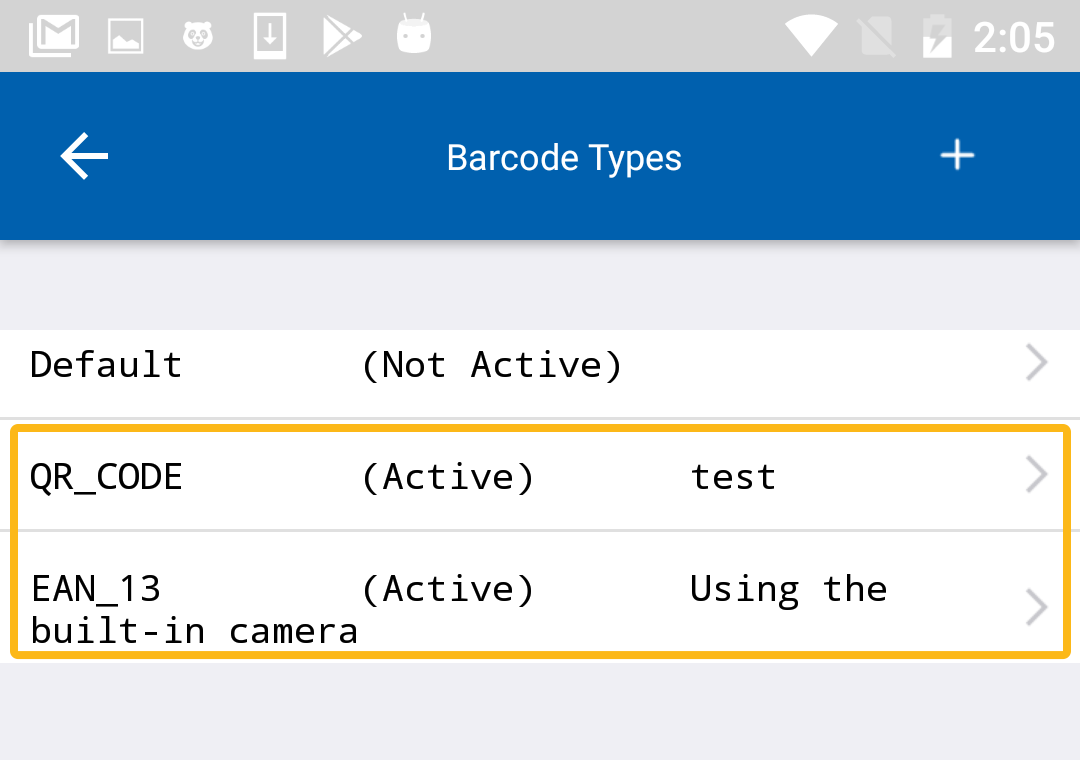Select the EAN_13 barcode type label
This screenshot has width=1080, height=760.
point(96,589)
